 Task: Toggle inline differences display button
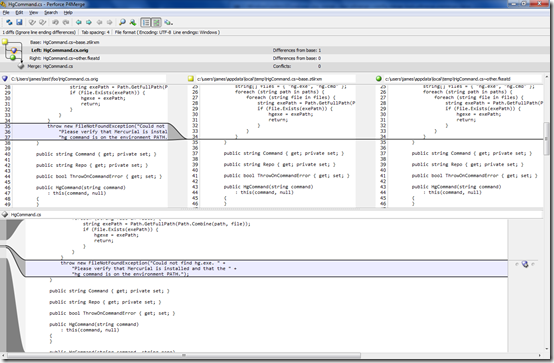click(x=156, y=22)
